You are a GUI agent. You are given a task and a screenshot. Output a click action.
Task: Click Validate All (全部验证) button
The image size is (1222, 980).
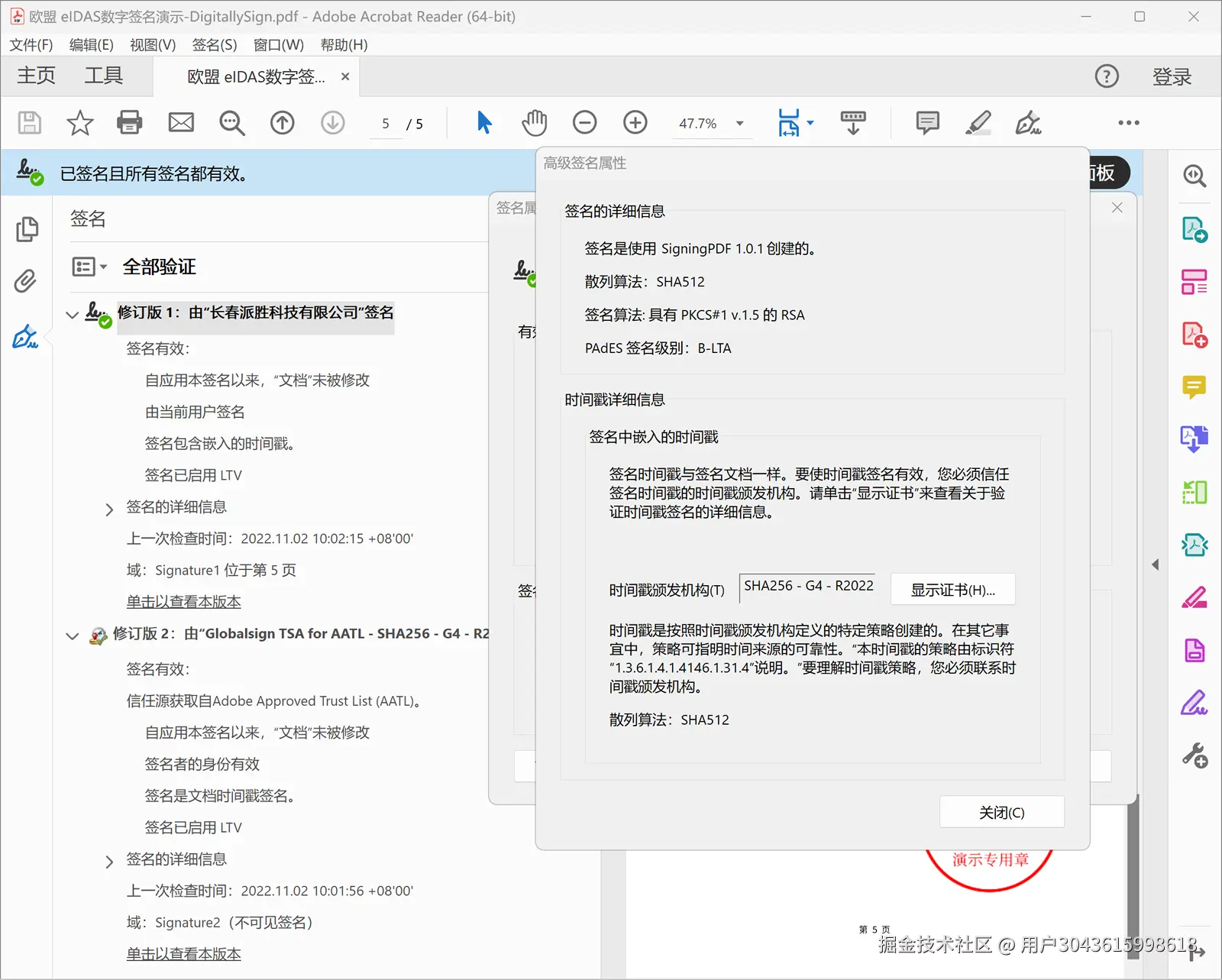tap(160, 267)
